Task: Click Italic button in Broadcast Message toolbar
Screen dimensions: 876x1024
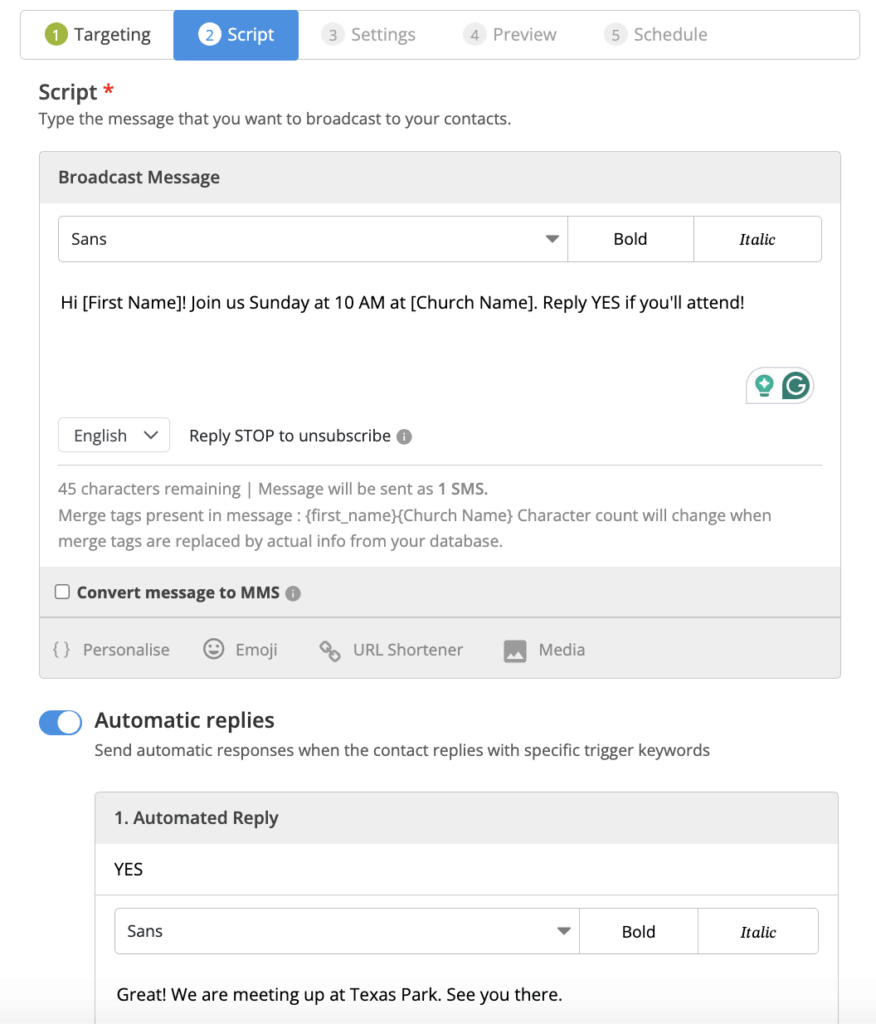Action: click(757, 239)
